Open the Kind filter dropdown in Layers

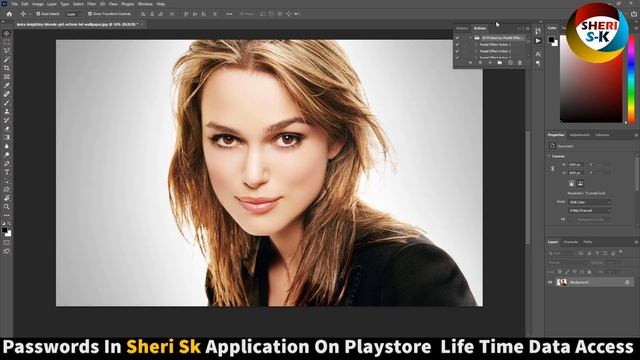pos(561,253)
